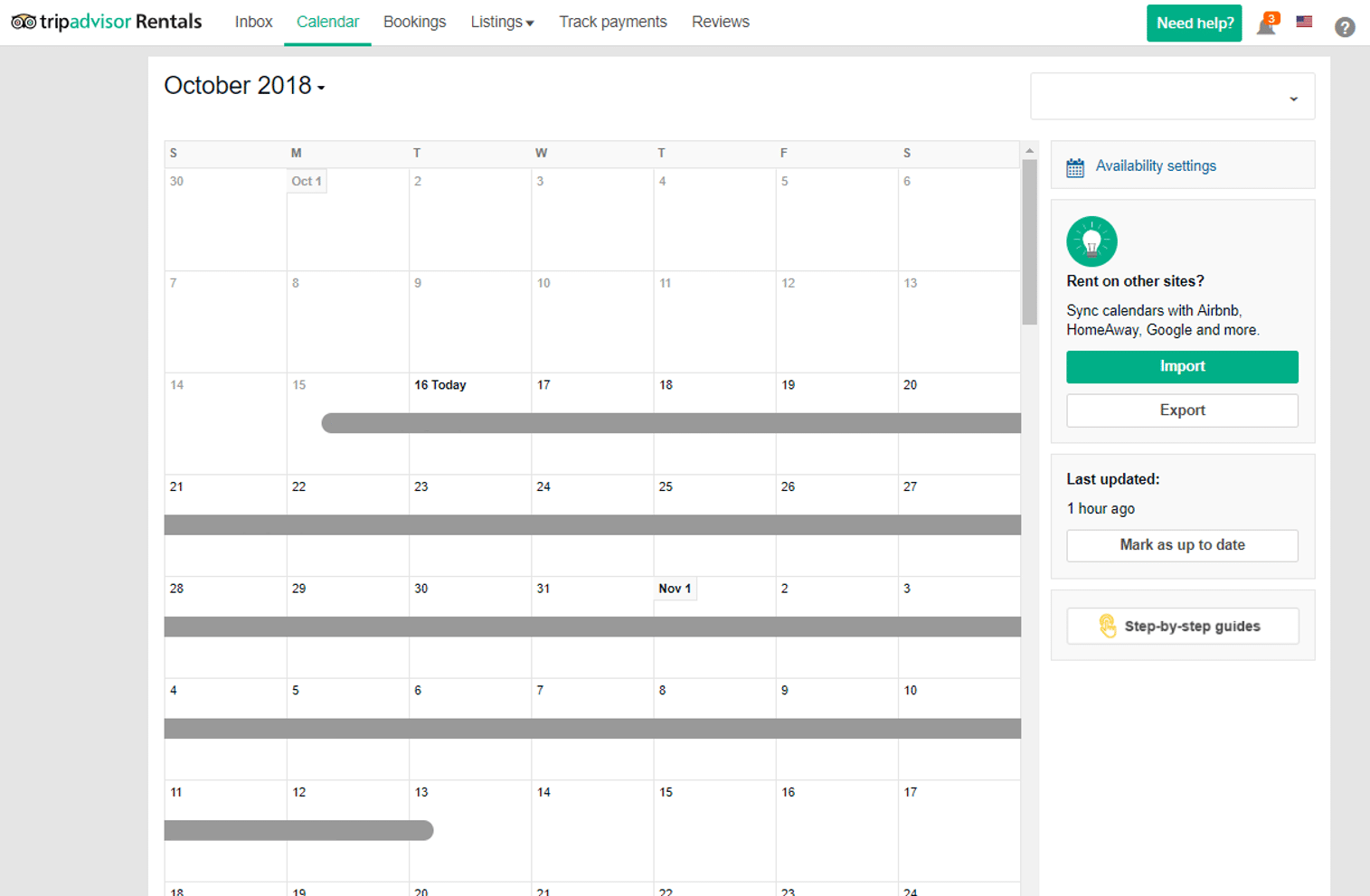Click the calendar vertical scrollbar thumb

coord(1029,241)
